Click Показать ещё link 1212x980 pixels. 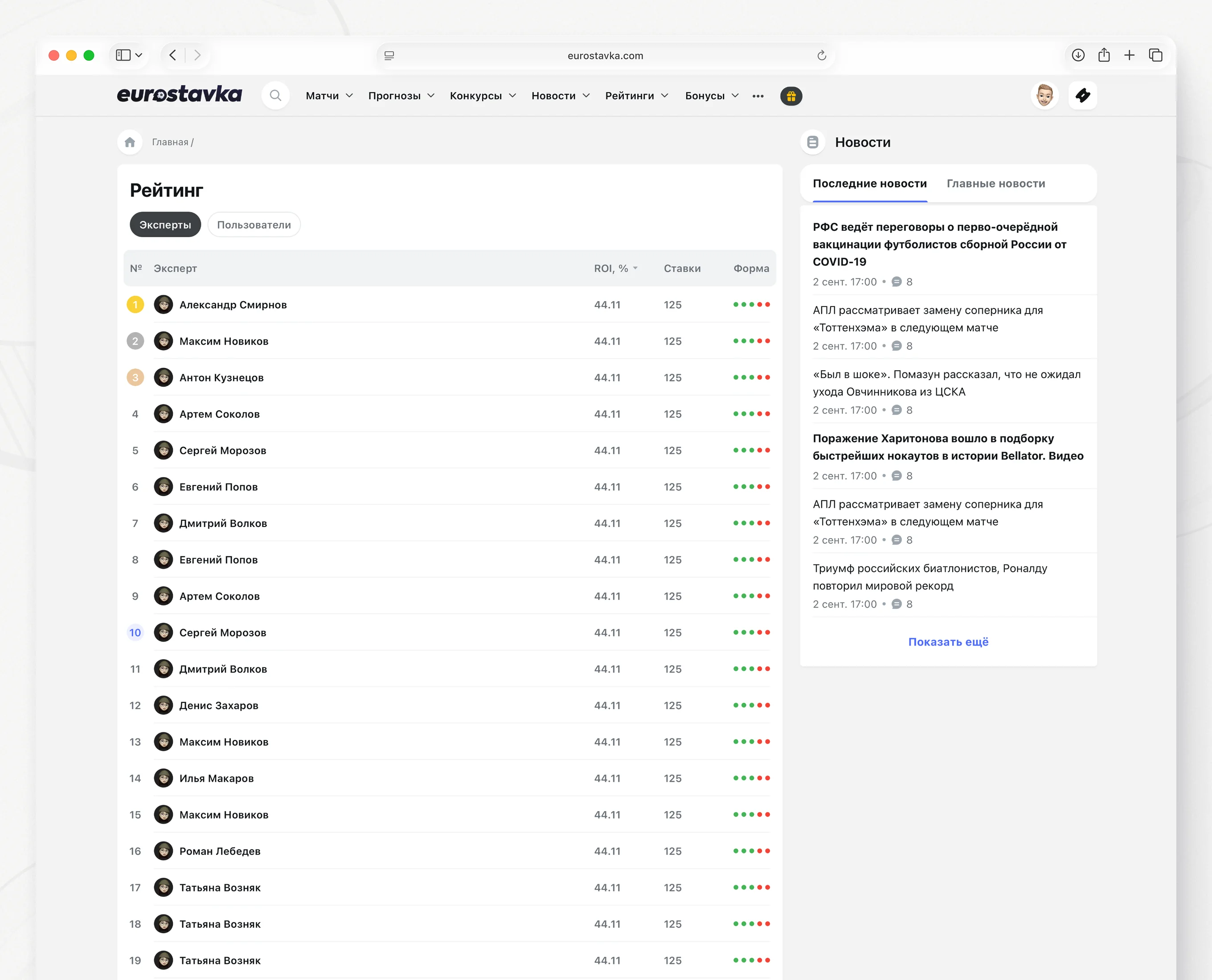click(948, 642)
